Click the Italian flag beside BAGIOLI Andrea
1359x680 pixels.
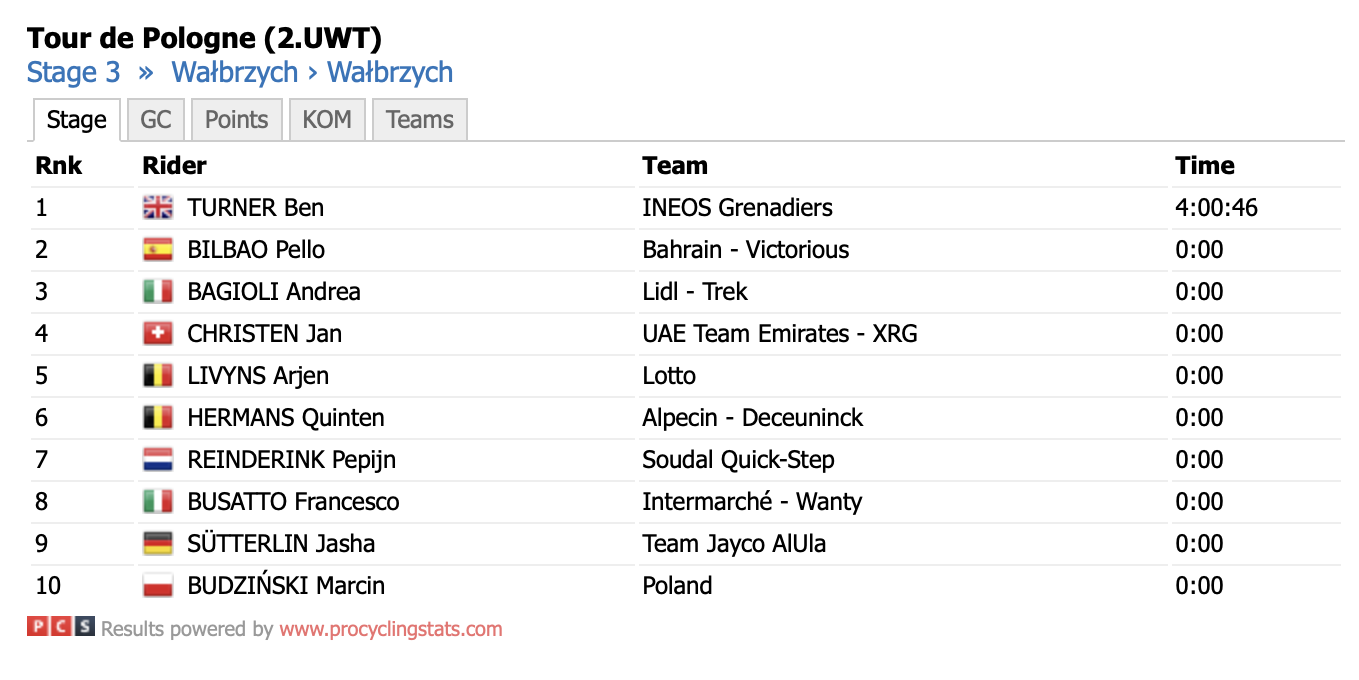[x=158, y=292]
